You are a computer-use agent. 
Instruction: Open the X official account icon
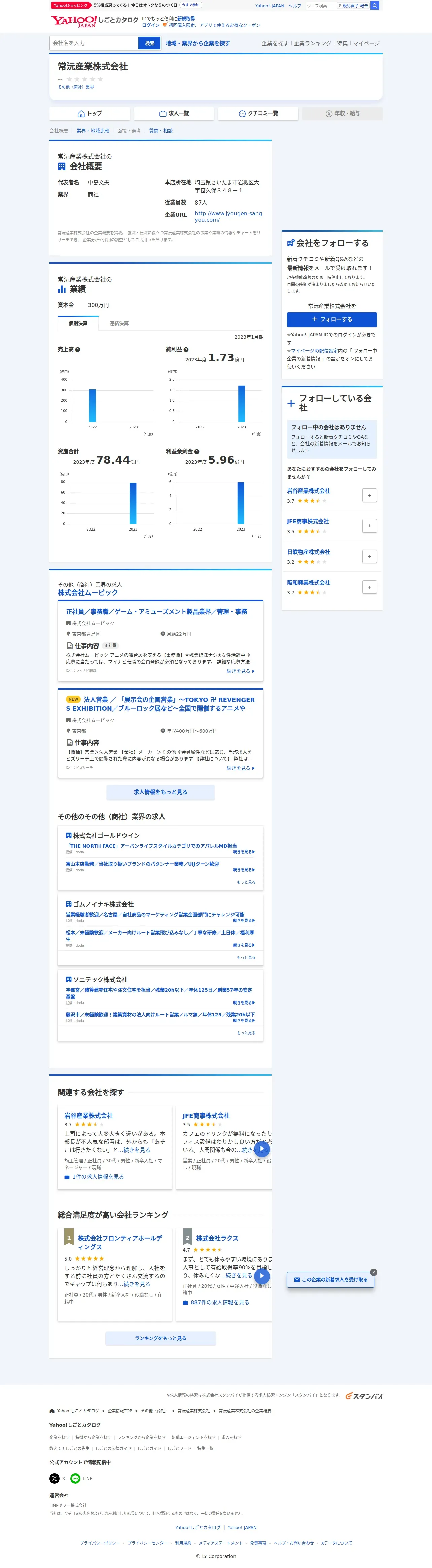pos(54,1478)
